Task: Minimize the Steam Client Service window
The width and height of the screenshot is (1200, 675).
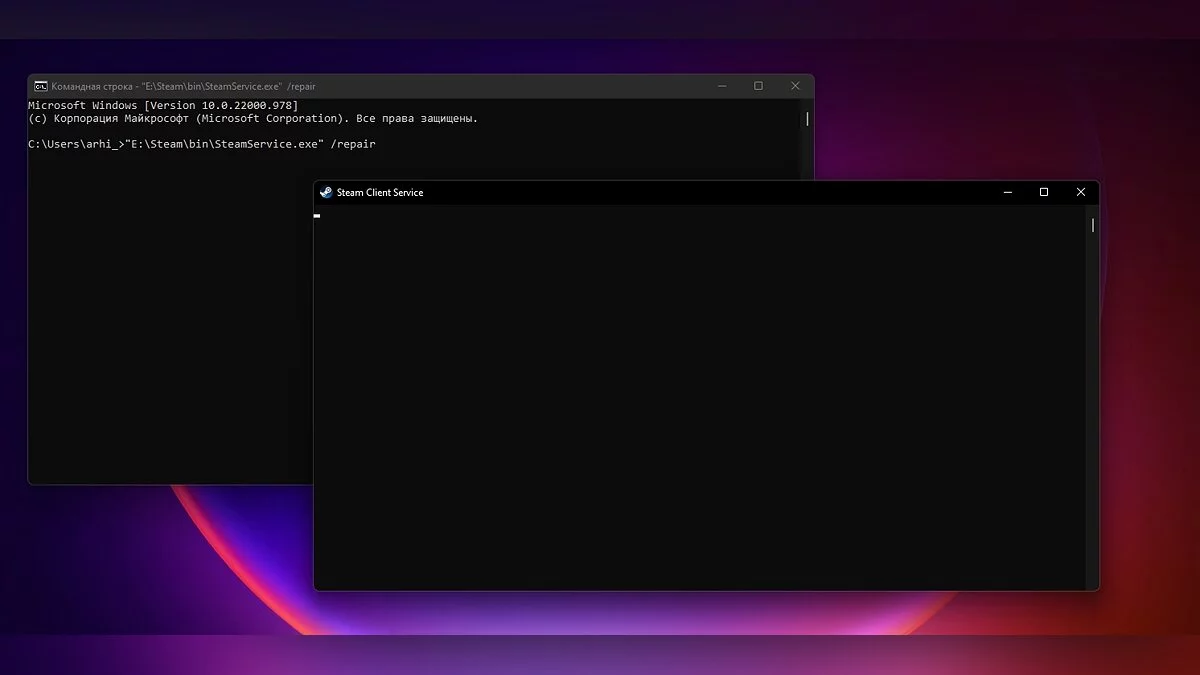Action: pyautogui.click(x=1007, y=192)
